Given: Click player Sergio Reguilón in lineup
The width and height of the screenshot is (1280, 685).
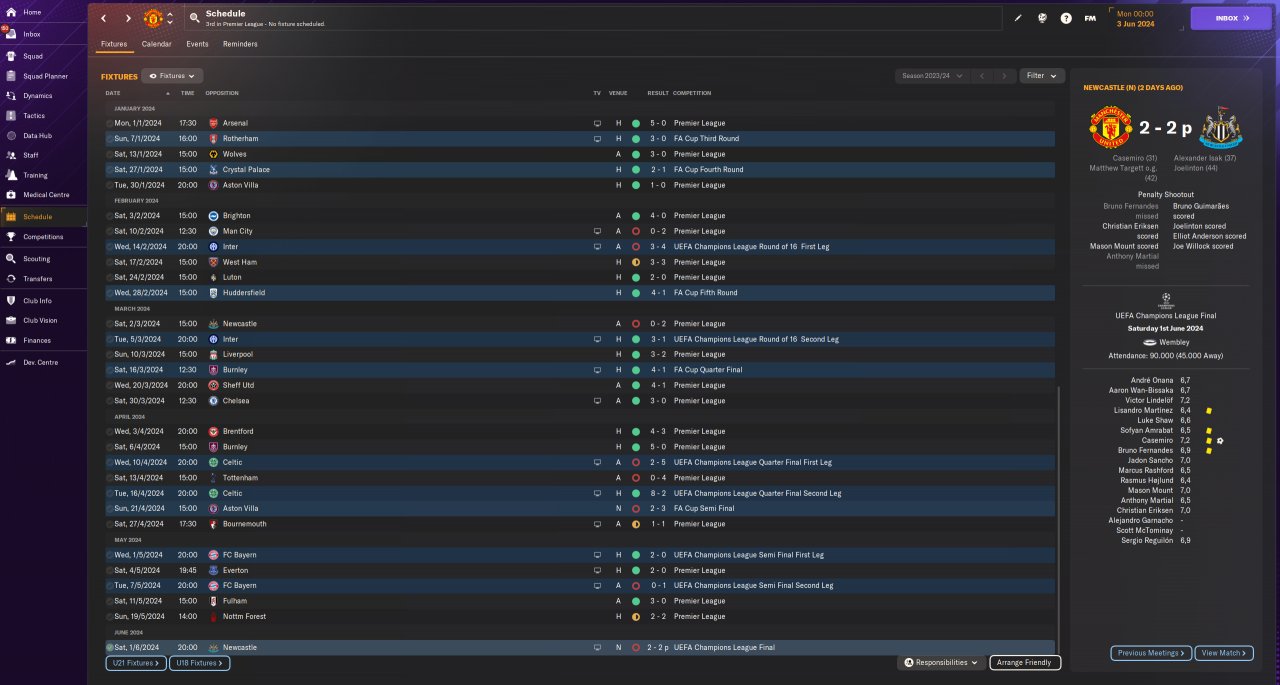Looking at the screenshot, I should tap(1146, 540).
